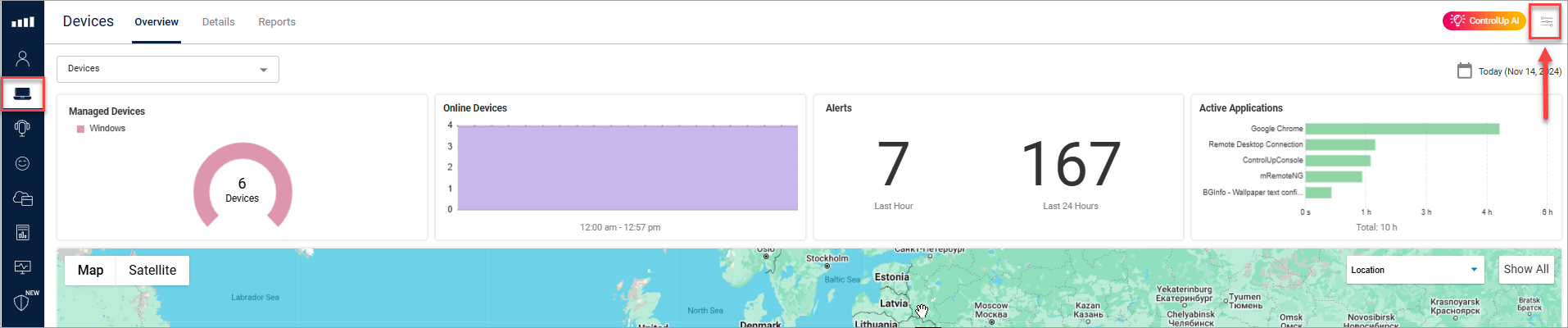This screenshot has width=1568, height=328.
Task: Click the ControlUpConsole bar
Action: [1338, 161]
